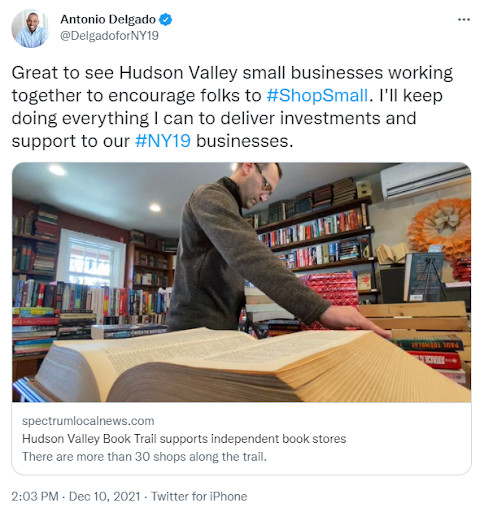The height and width of the screenshot is (512, 484).
Task: Open the Twitter for iPhone source link
Action: click(x=199, y=496)
